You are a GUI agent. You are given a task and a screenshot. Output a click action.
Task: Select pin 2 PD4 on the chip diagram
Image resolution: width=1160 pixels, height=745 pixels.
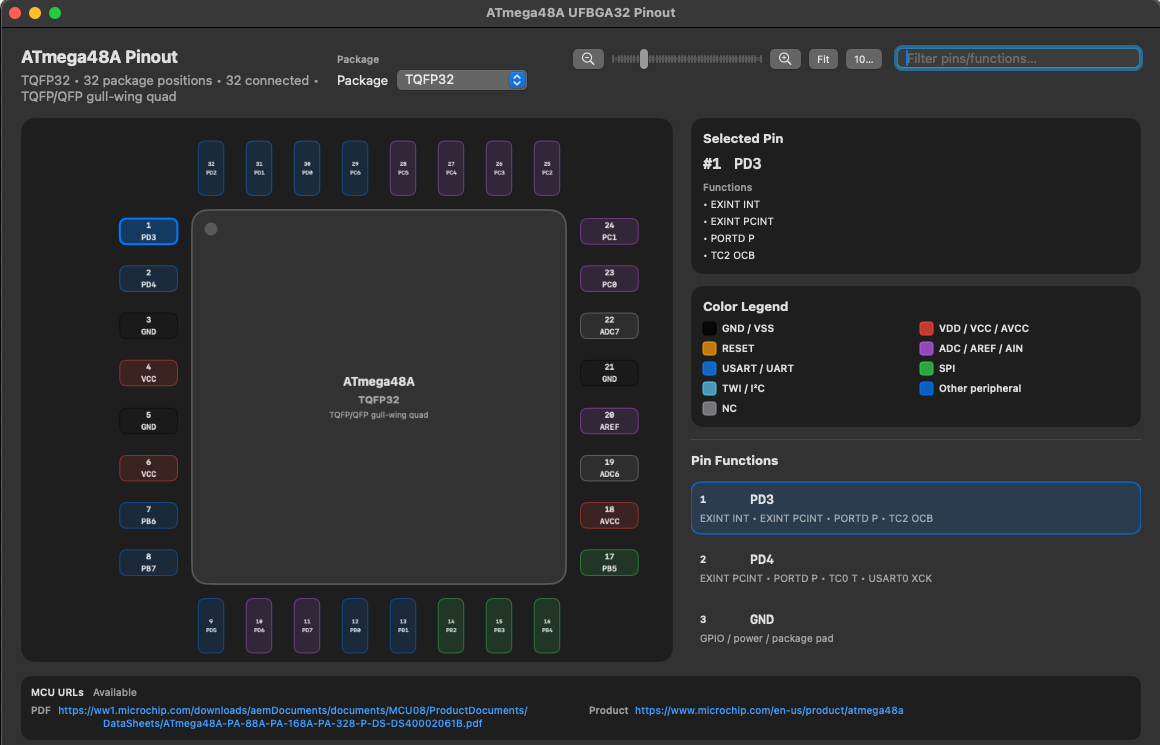click(x=149, y=279)
